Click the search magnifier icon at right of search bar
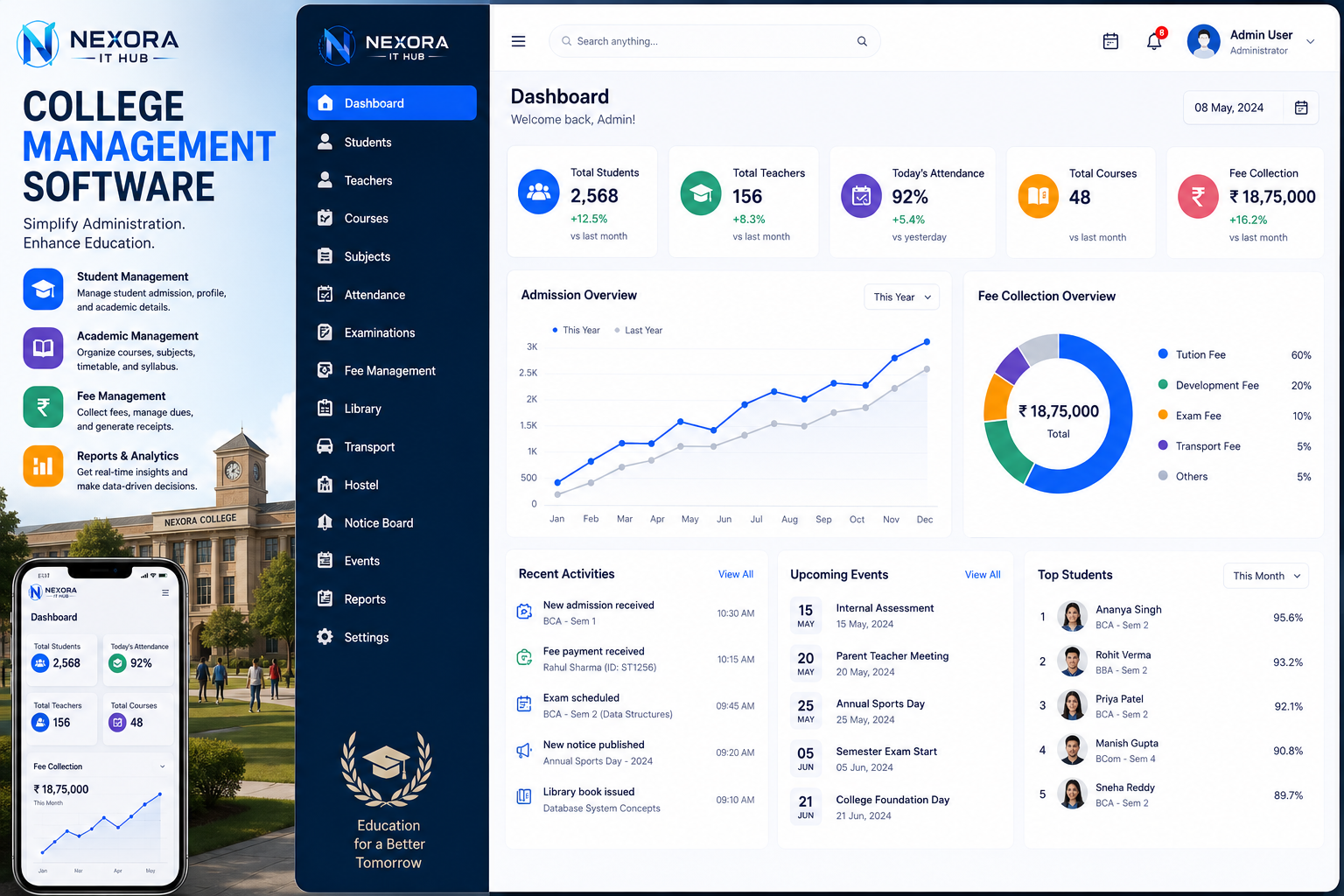 click(x=862, y=41)
